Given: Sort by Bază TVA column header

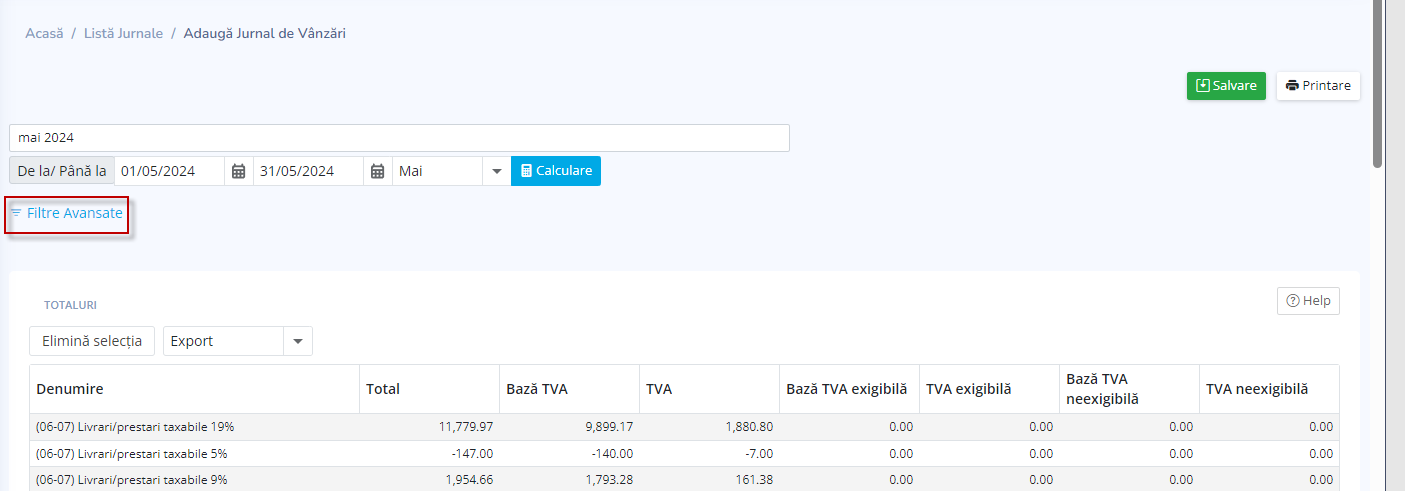Looking at the screenshot, I should (537, 389).
